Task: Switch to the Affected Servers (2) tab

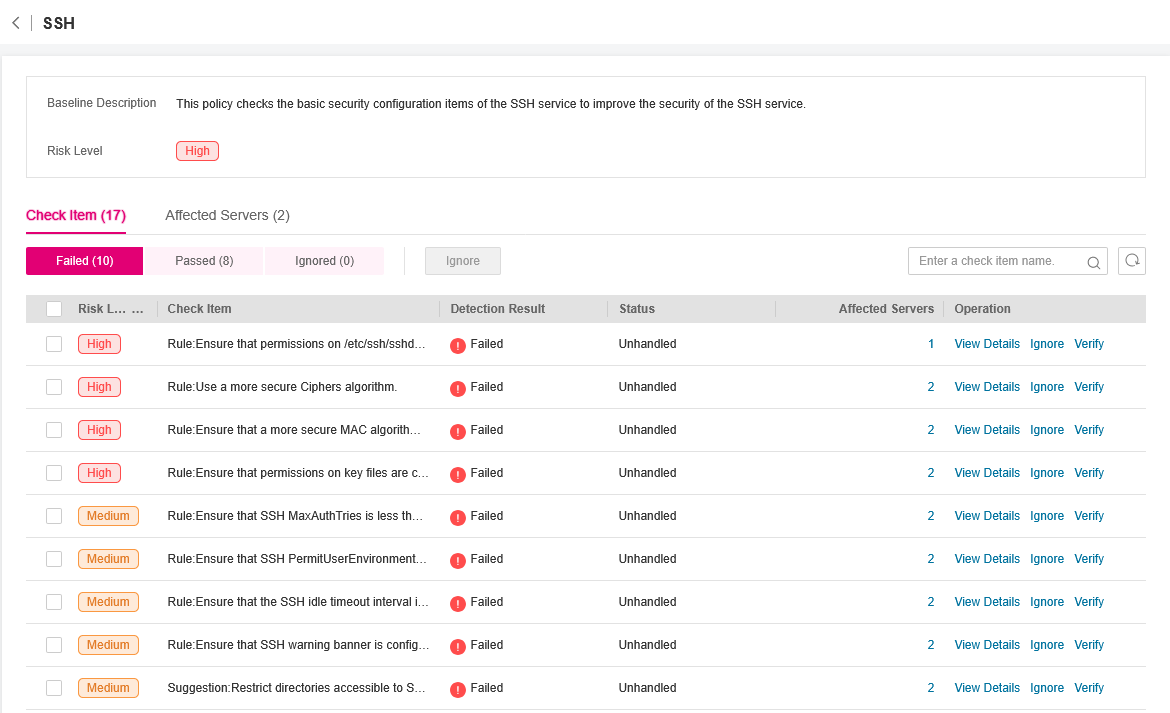Action: (x=227, y=215)
